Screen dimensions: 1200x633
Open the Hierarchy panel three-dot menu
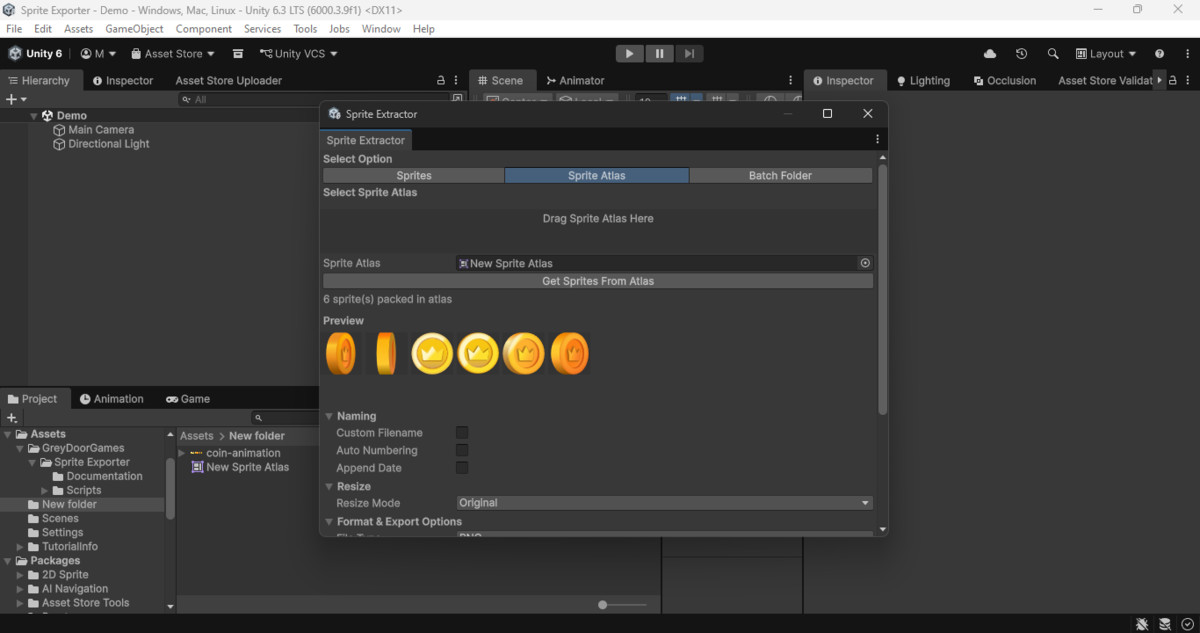click(x=457, y=81)
